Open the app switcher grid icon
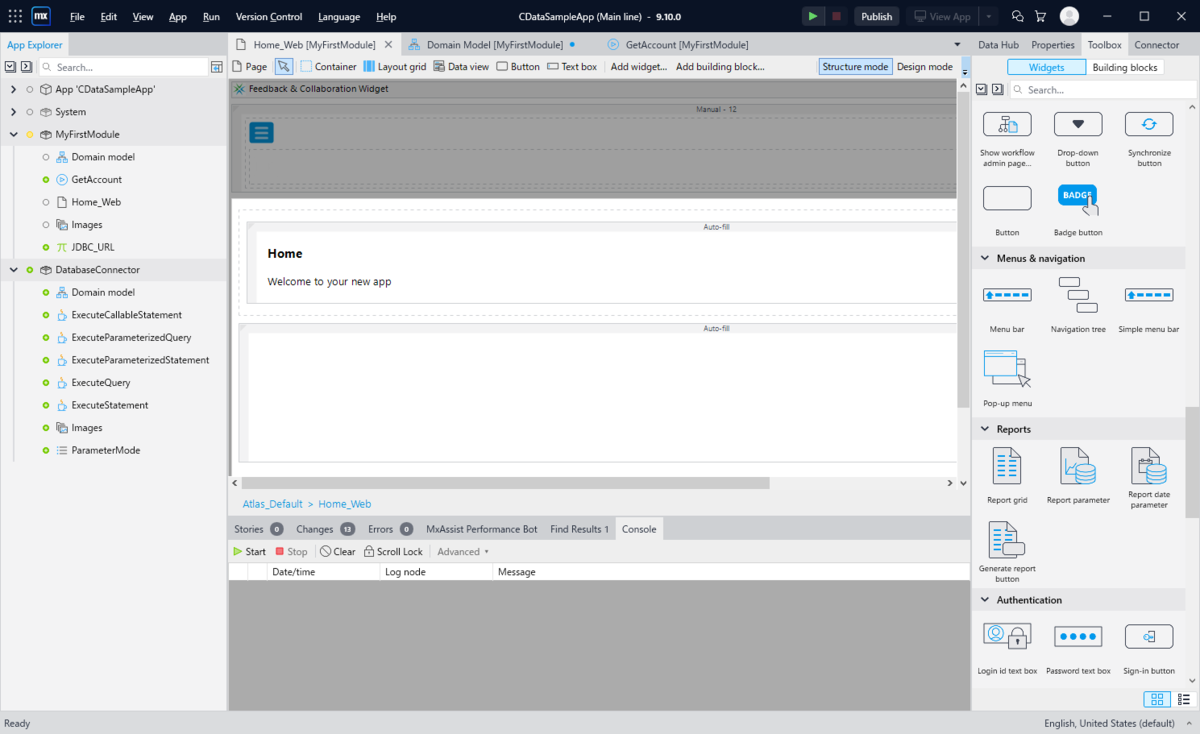1200x734 pixels. coord(15,16)
